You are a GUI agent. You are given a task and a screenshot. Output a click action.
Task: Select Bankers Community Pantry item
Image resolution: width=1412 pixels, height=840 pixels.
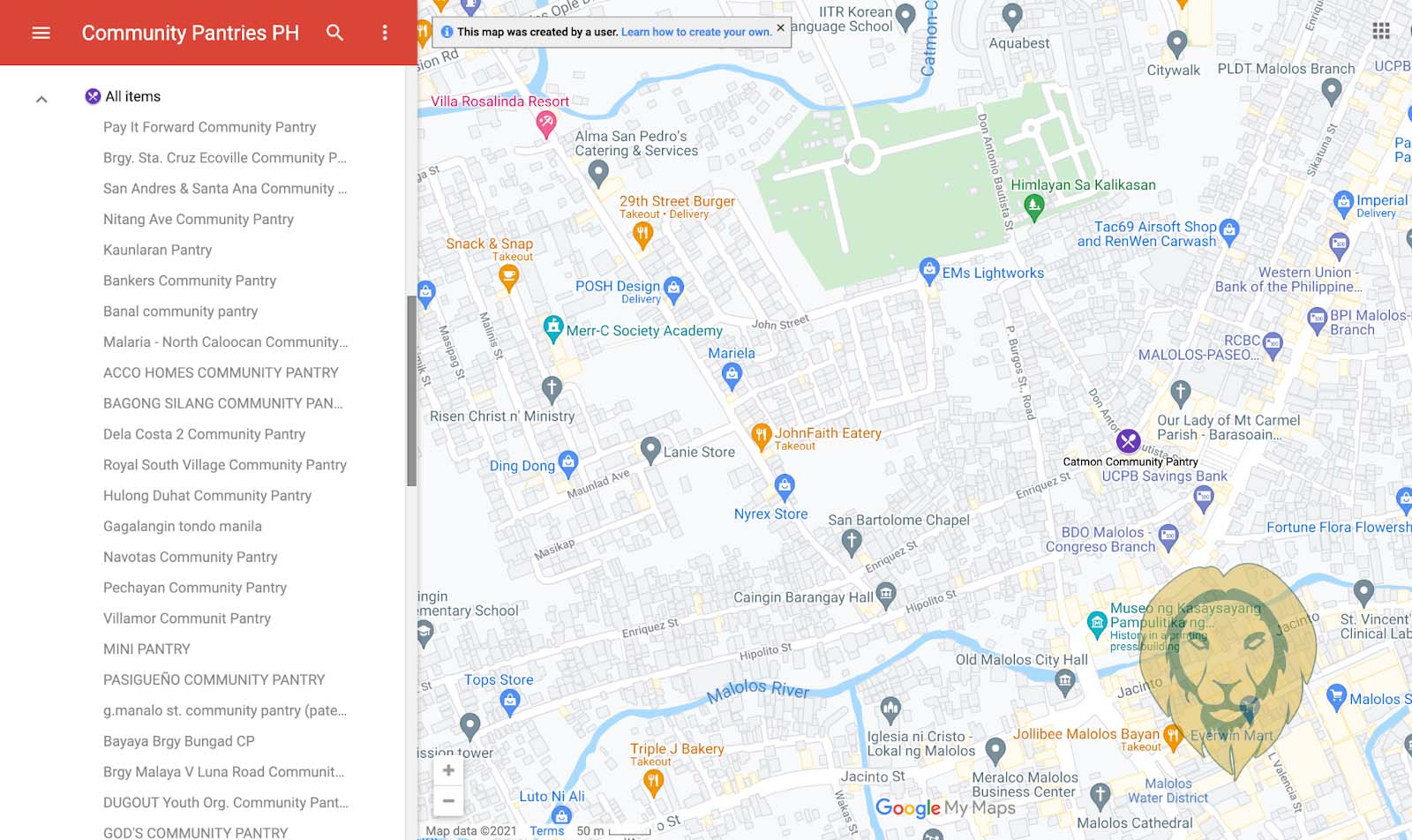point(190,281)
